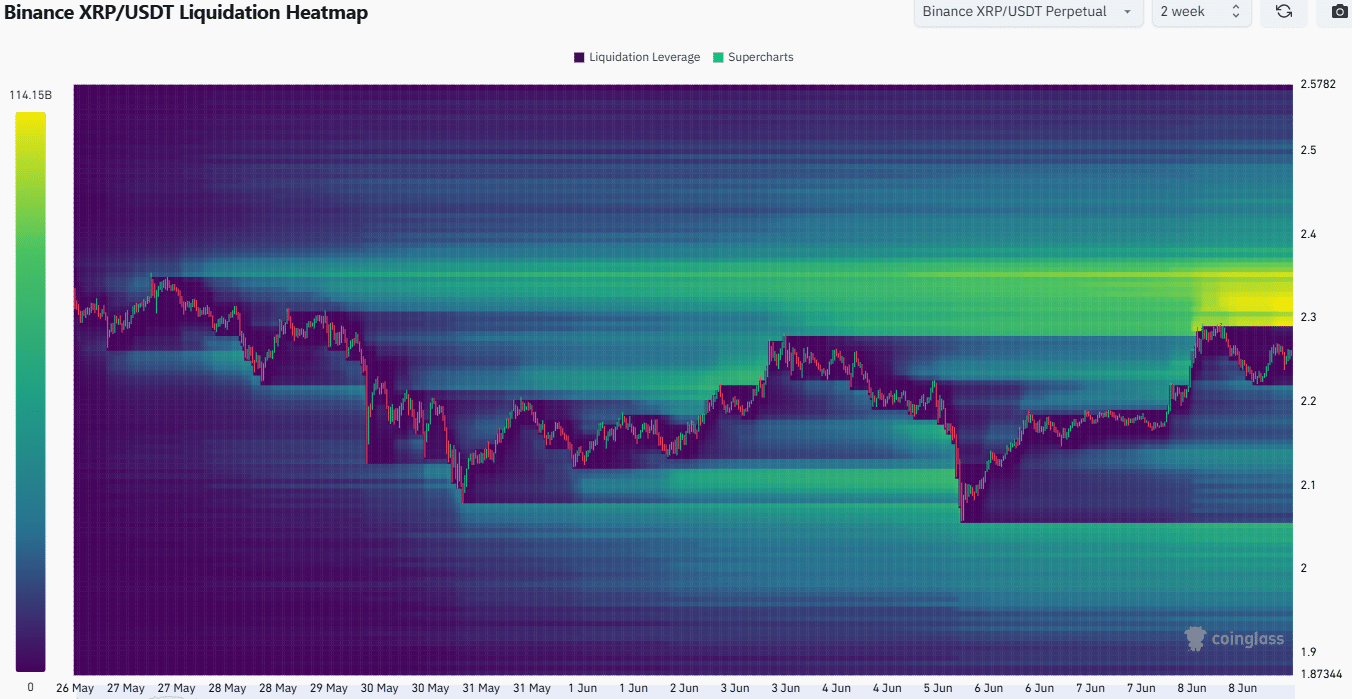Image resolution: width=1352 pixels, height=699 pixels.
Task: Click the 0 scale minimum label
Action: pos(30,688)
